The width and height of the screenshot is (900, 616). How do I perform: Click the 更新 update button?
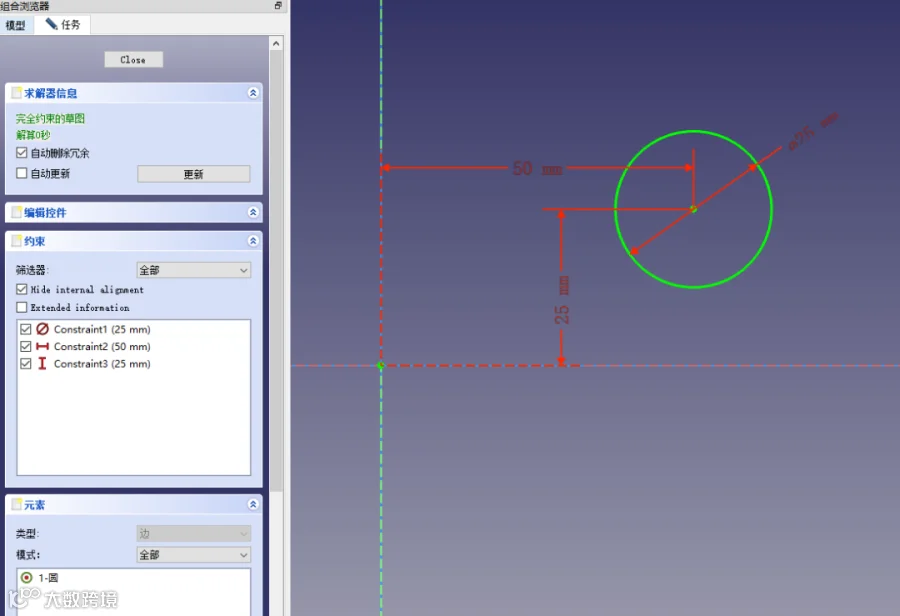pyautogui.click(x=193, y=174)
